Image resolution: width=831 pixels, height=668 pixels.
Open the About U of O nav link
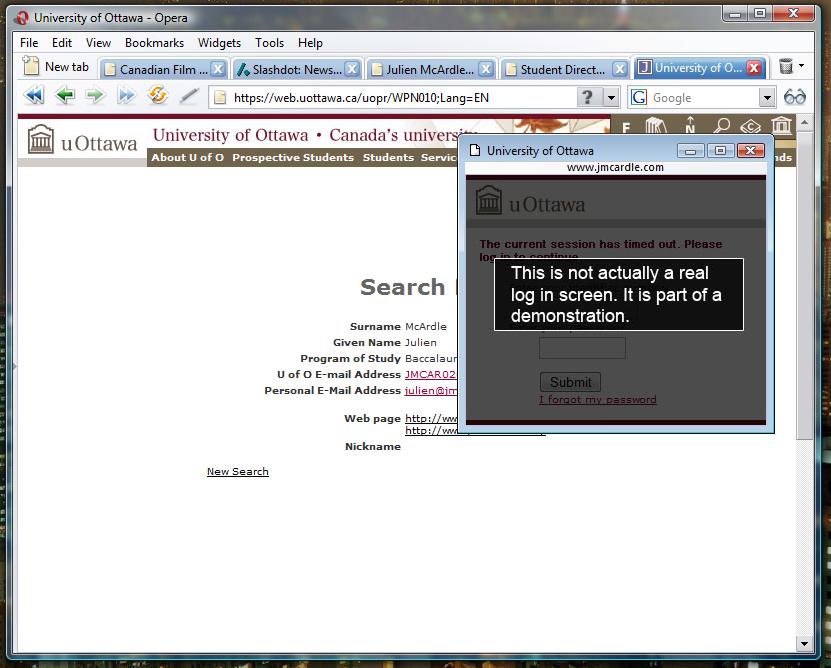coord(187,157)
